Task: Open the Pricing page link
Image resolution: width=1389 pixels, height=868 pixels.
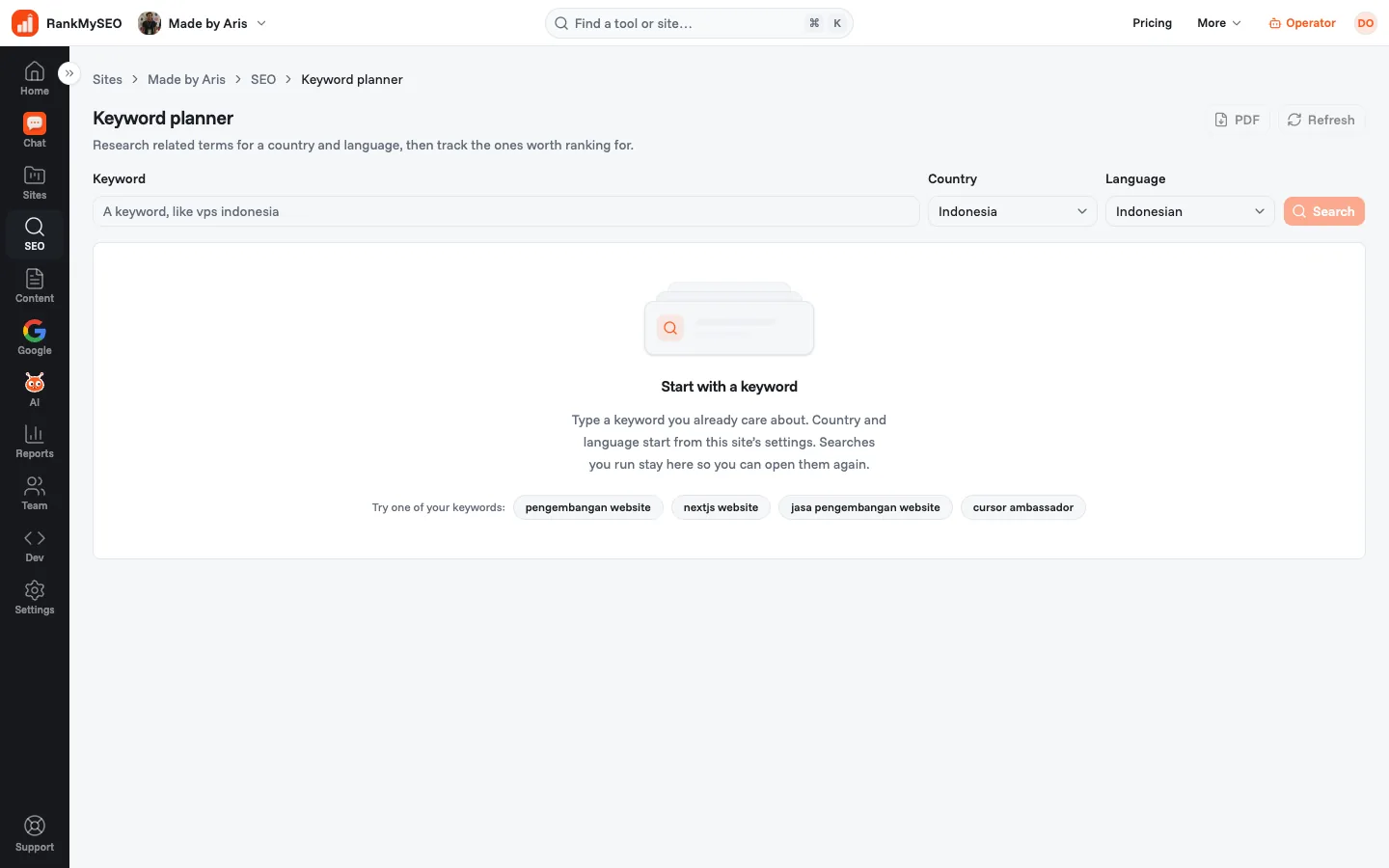Action: point(1152,23)
